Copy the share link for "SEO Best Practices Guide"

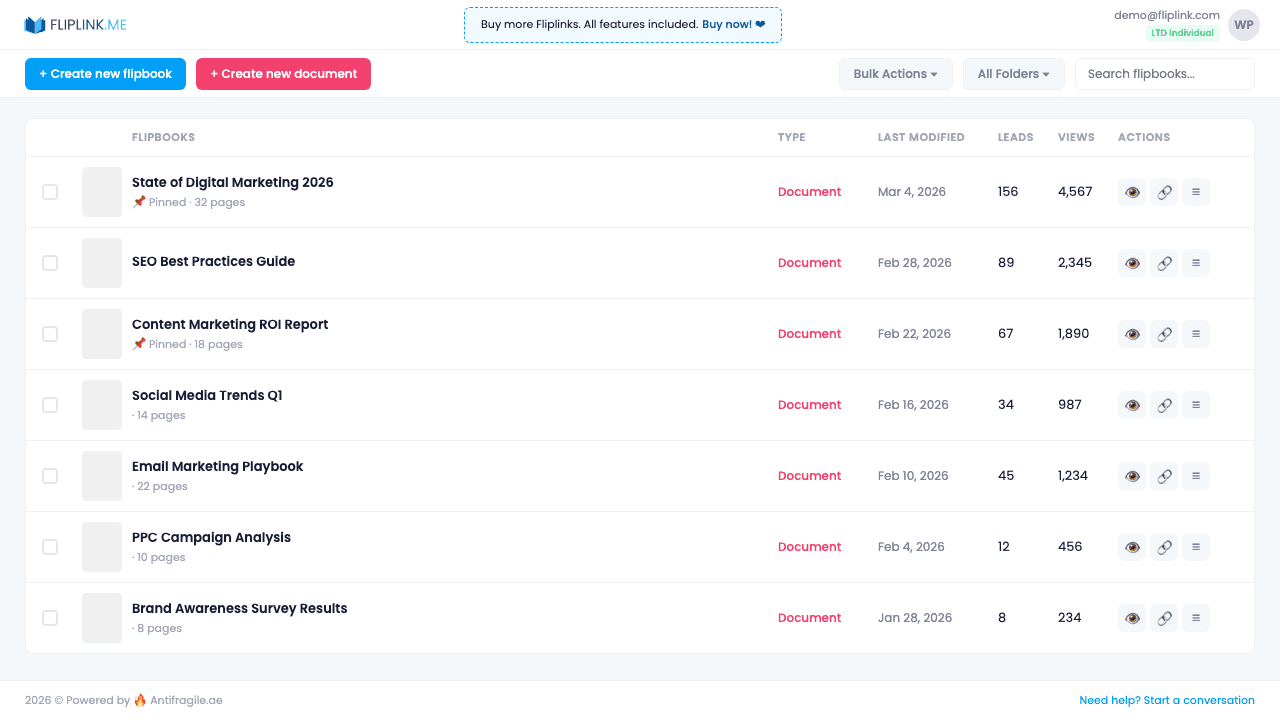click(x=1163, y=262)
